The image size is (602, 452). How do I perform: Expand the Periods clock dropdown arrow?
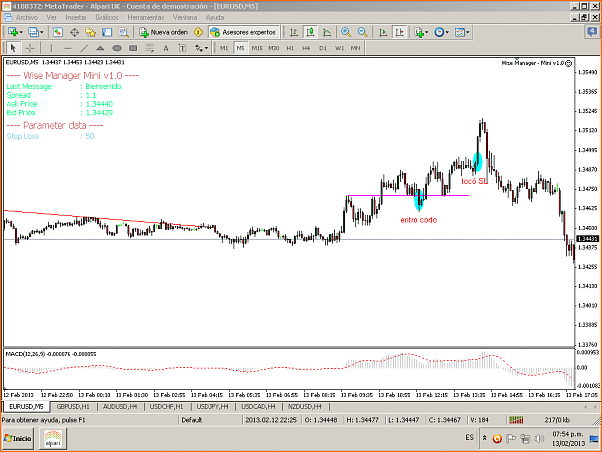(x=447, y=33)
